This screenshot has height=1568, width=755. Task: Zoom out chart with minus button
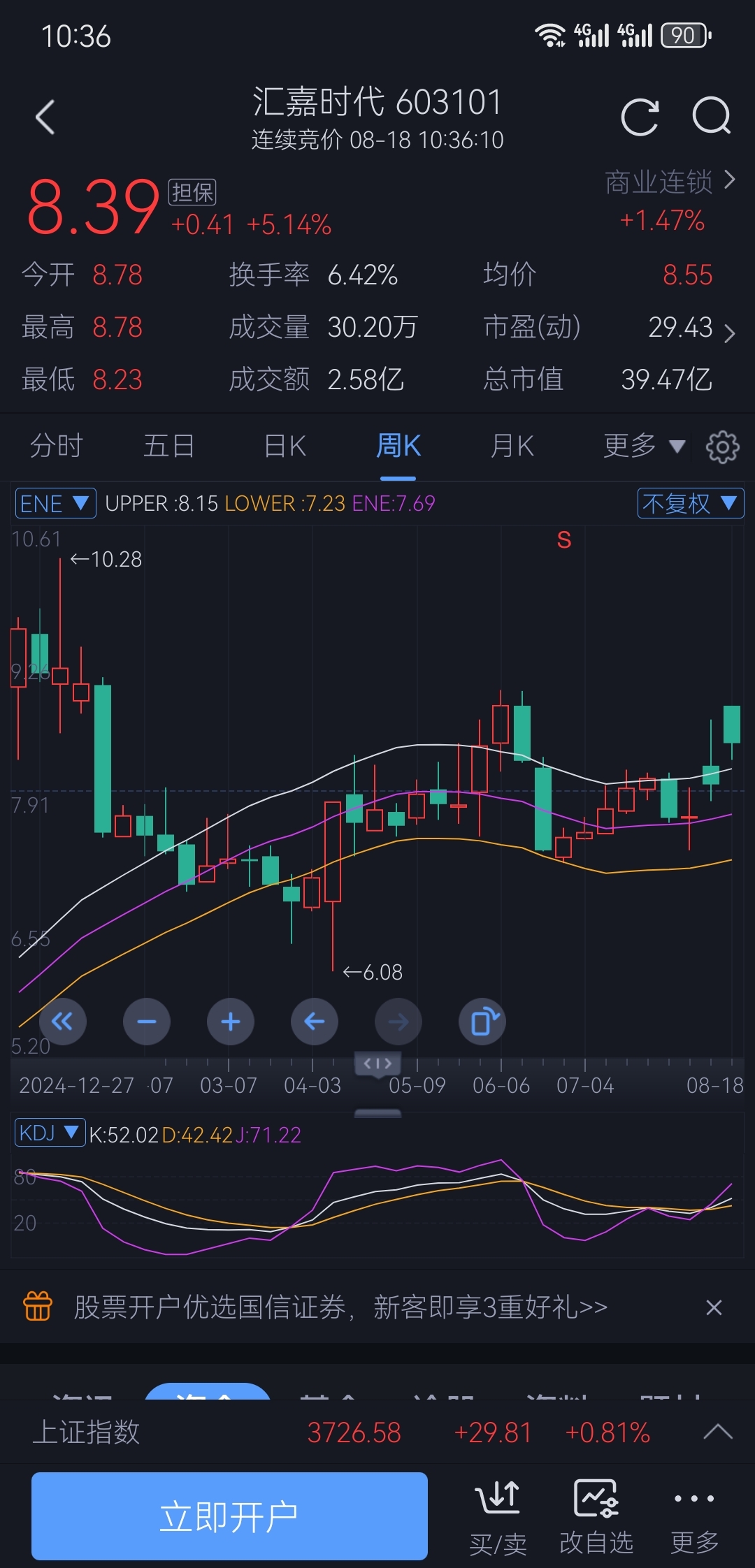pyautogui.click(x=147, y=1022)
